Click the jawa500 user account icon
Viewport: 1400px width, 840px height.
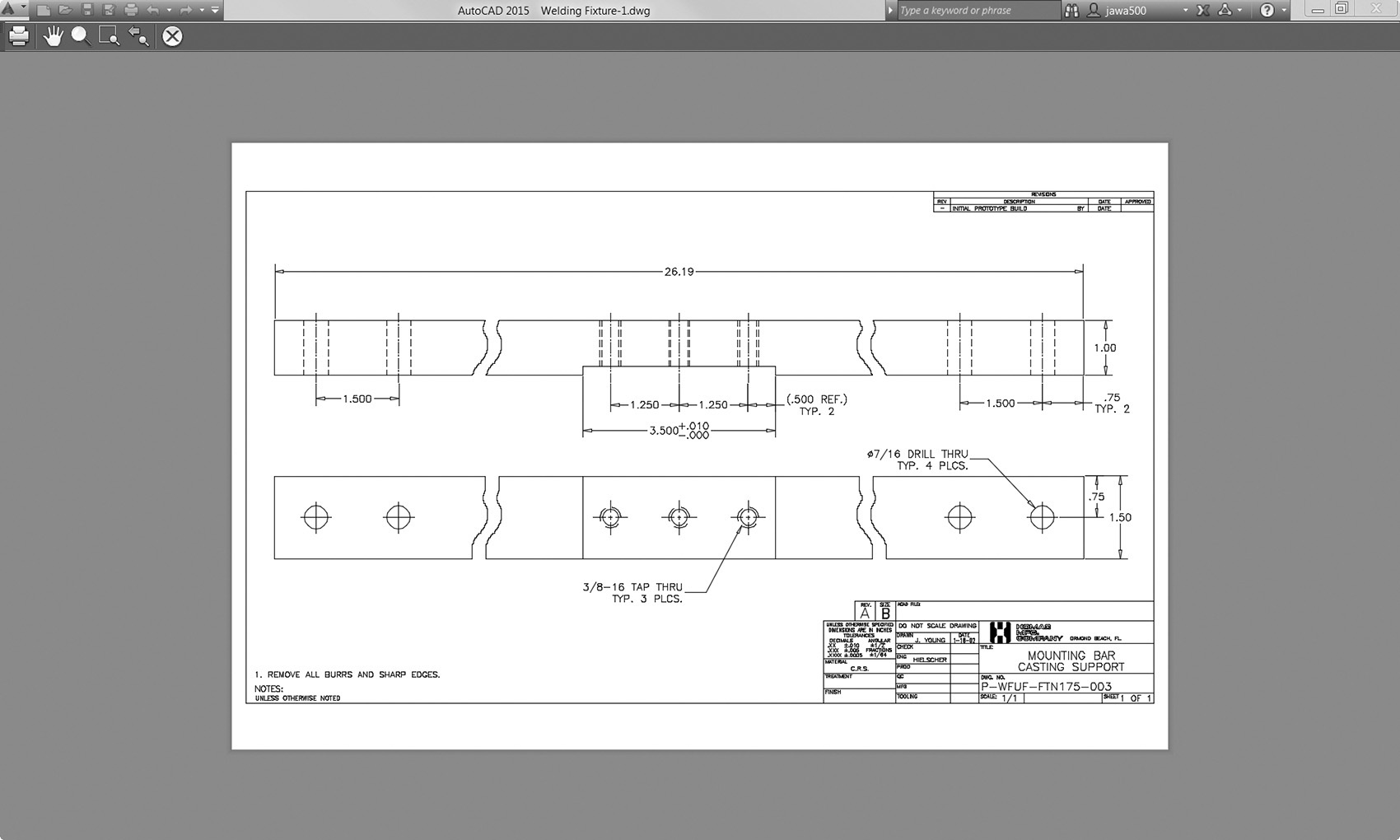tap(1094, 10)
